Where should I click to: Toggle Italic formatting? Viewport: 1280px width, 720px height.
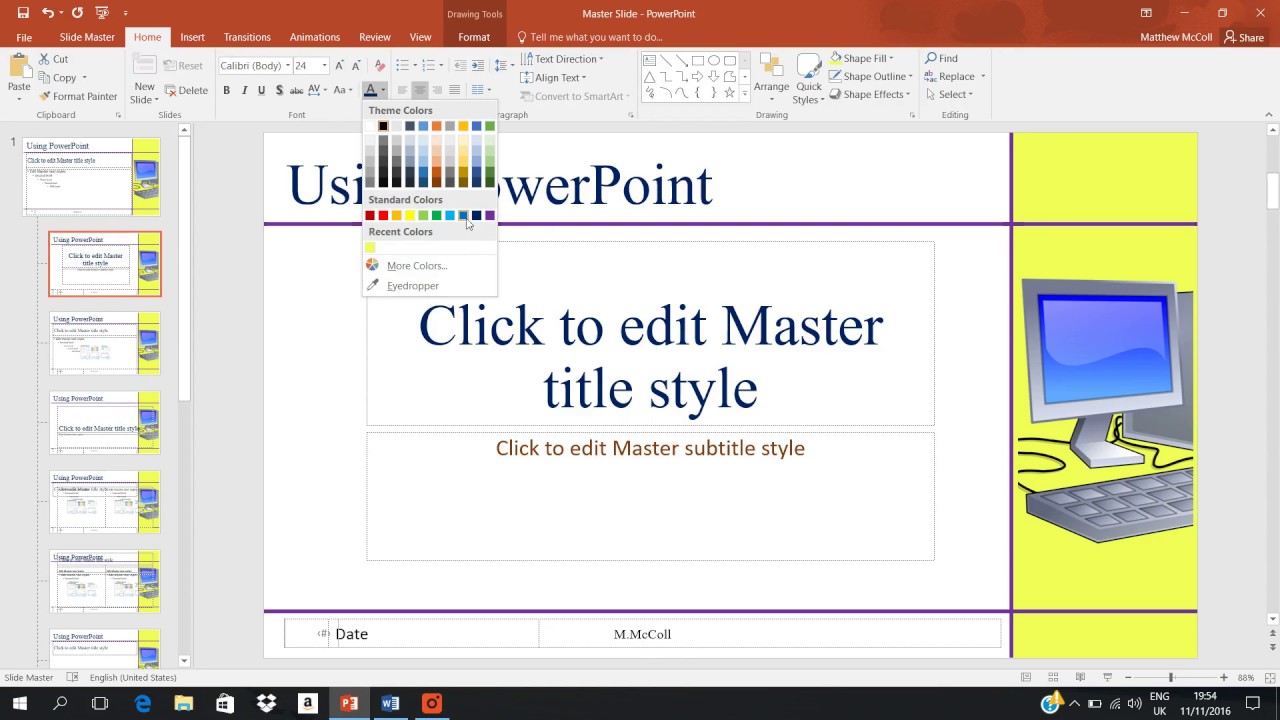tap(244, 90)
